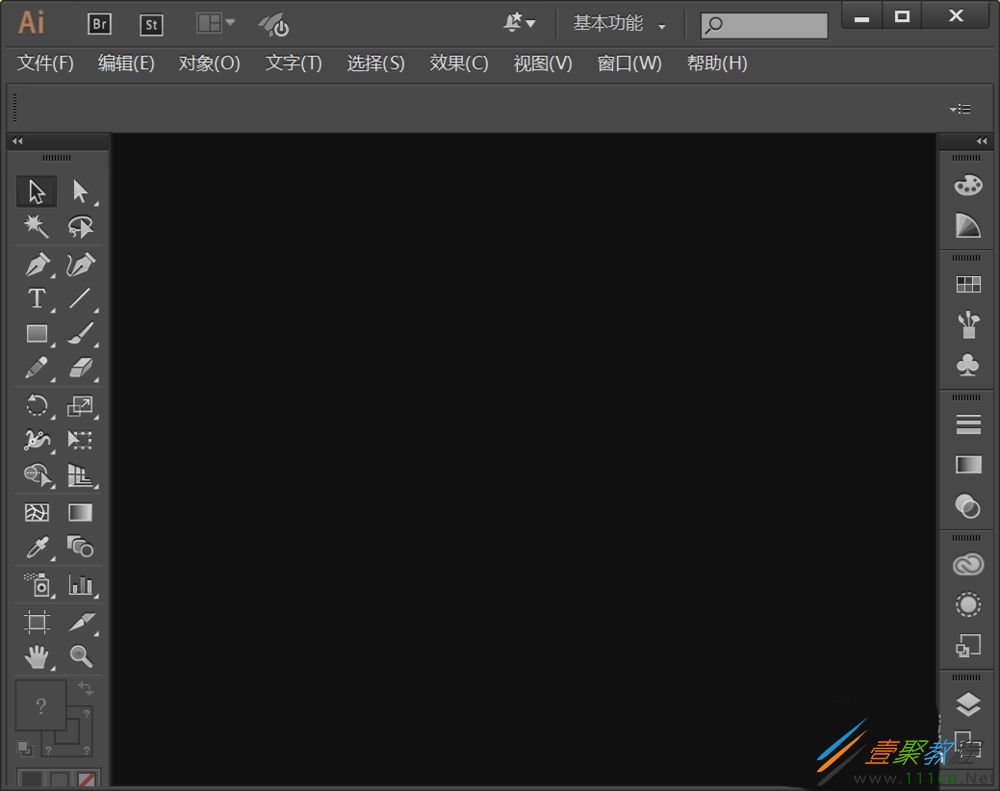
Task: Open the control bar options menu
Action: [960, 110]
